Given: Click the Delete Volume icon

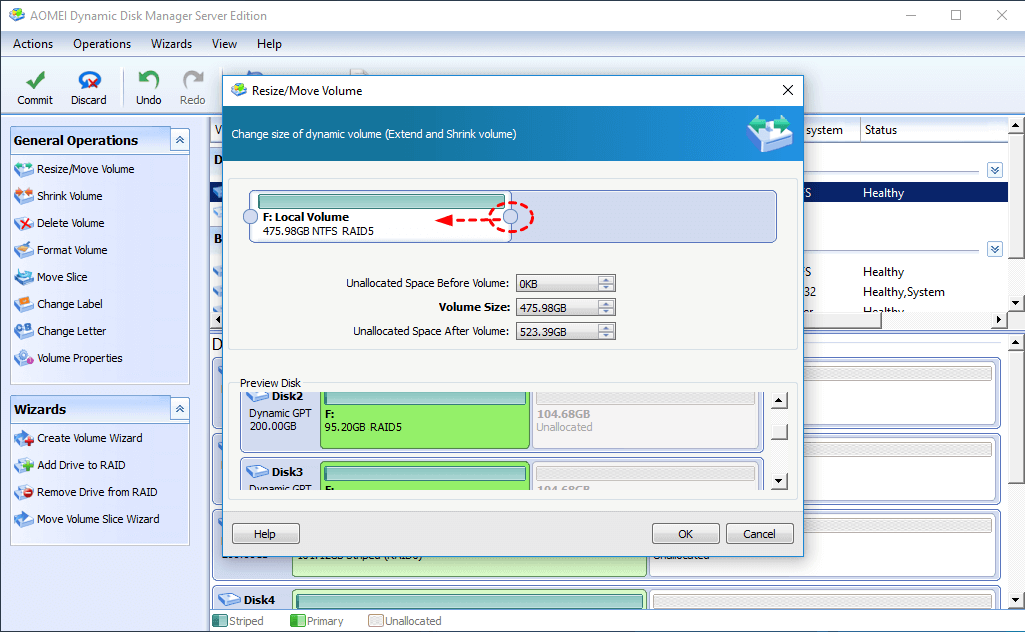Looking at the screenshot, I should pos(24,224).
